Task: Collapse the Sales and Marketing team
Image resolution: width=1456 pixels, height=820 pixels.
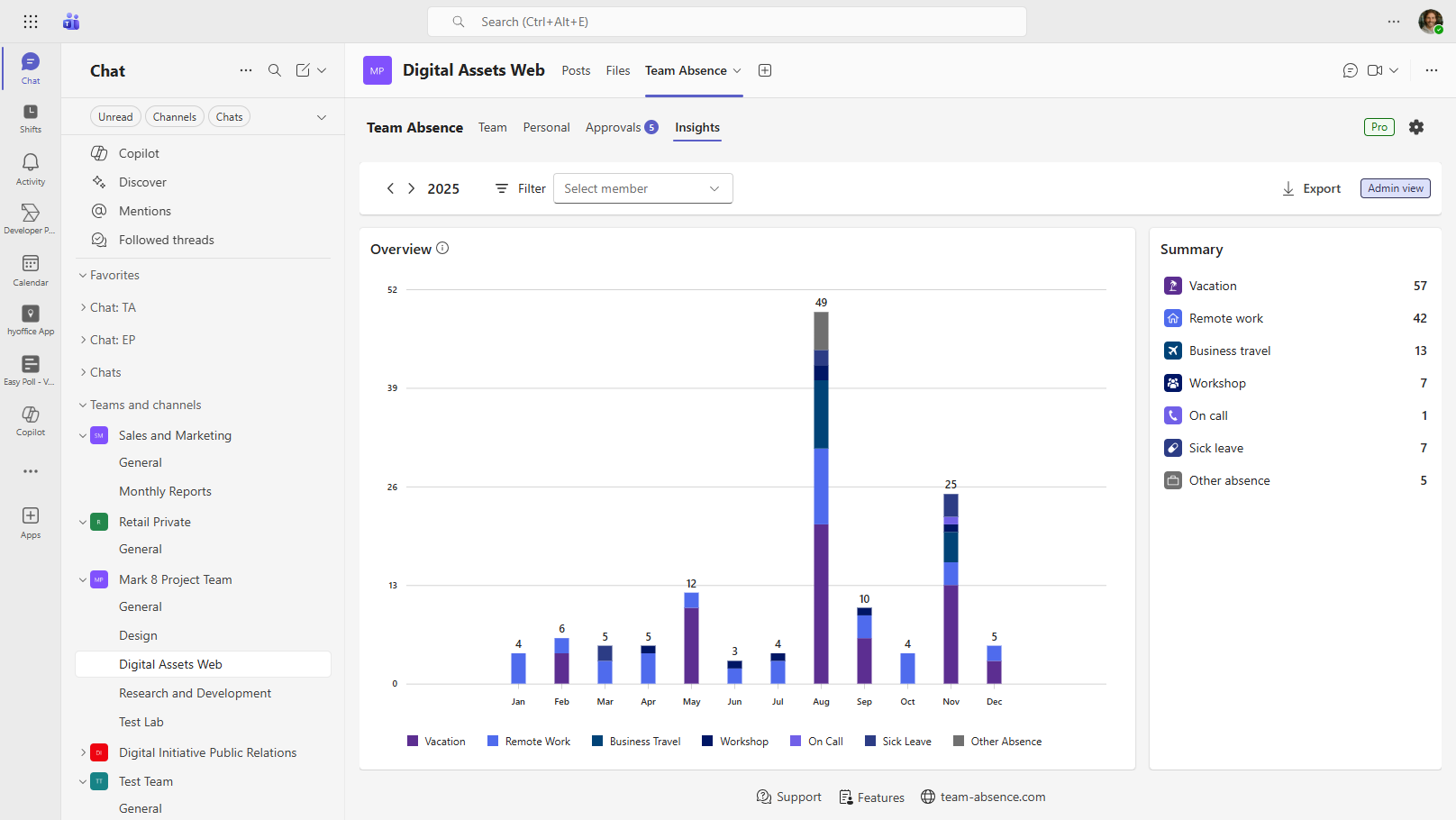Action: pos(83,435)
